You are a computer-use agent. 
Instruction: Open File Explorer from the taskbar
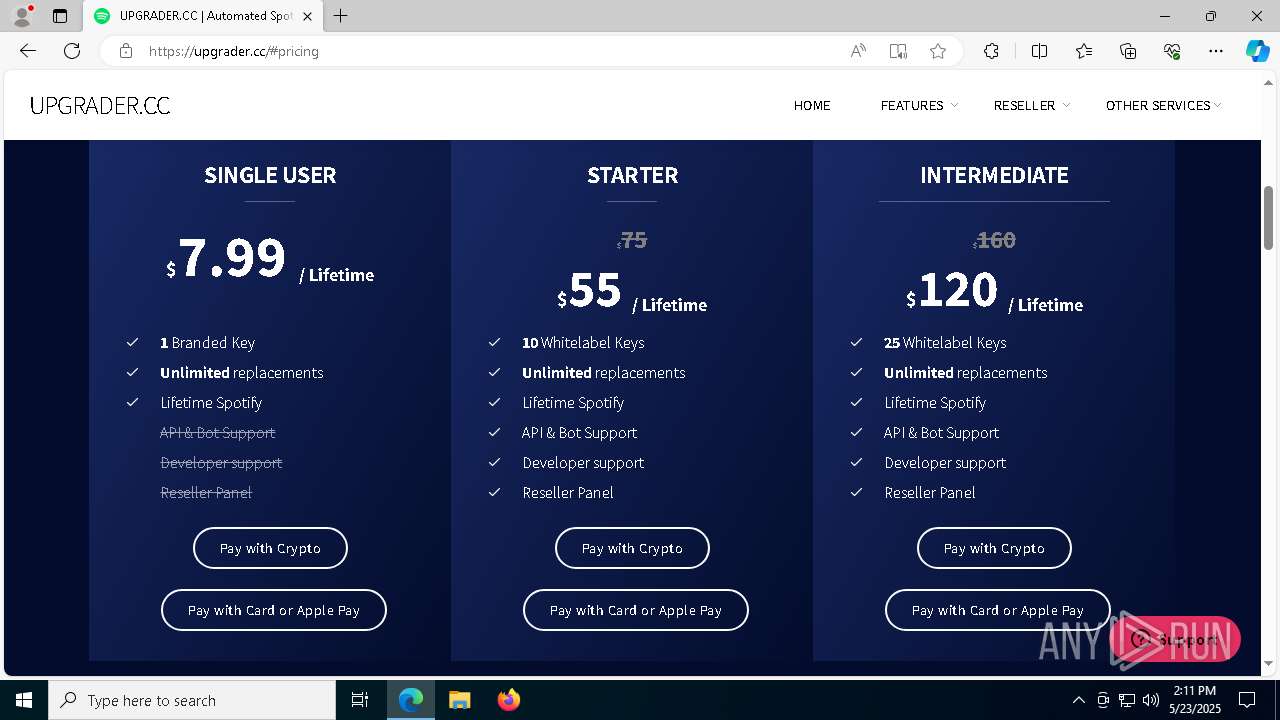(459, 700)
